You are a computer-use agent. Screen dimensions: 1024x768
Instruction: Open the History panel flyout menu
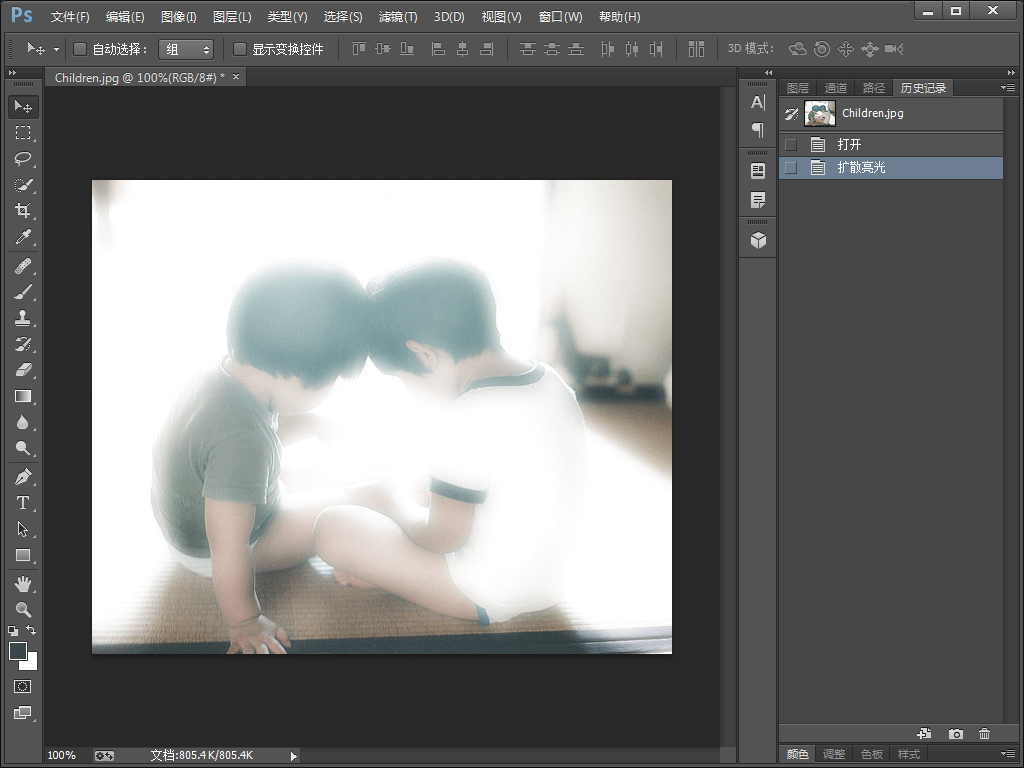(x=1008, y=88)
